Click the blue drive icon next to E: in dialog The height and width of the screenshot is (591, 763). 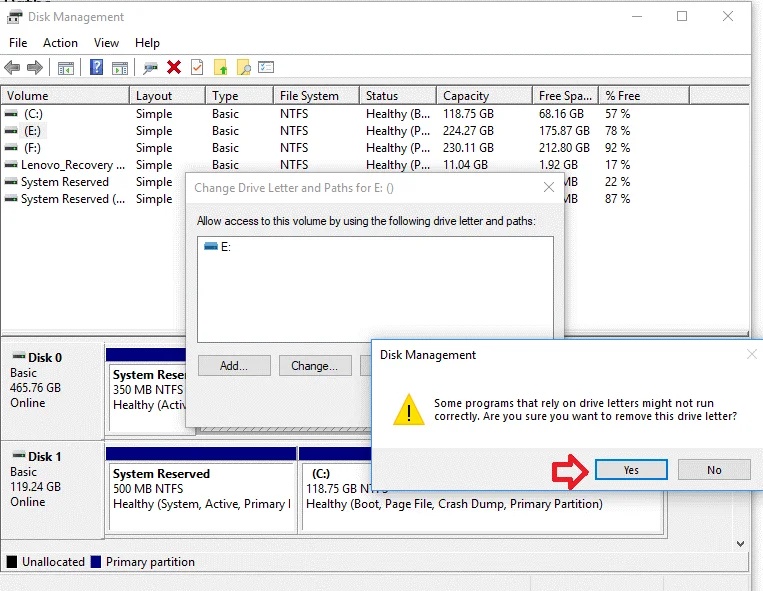click(211, 246)
